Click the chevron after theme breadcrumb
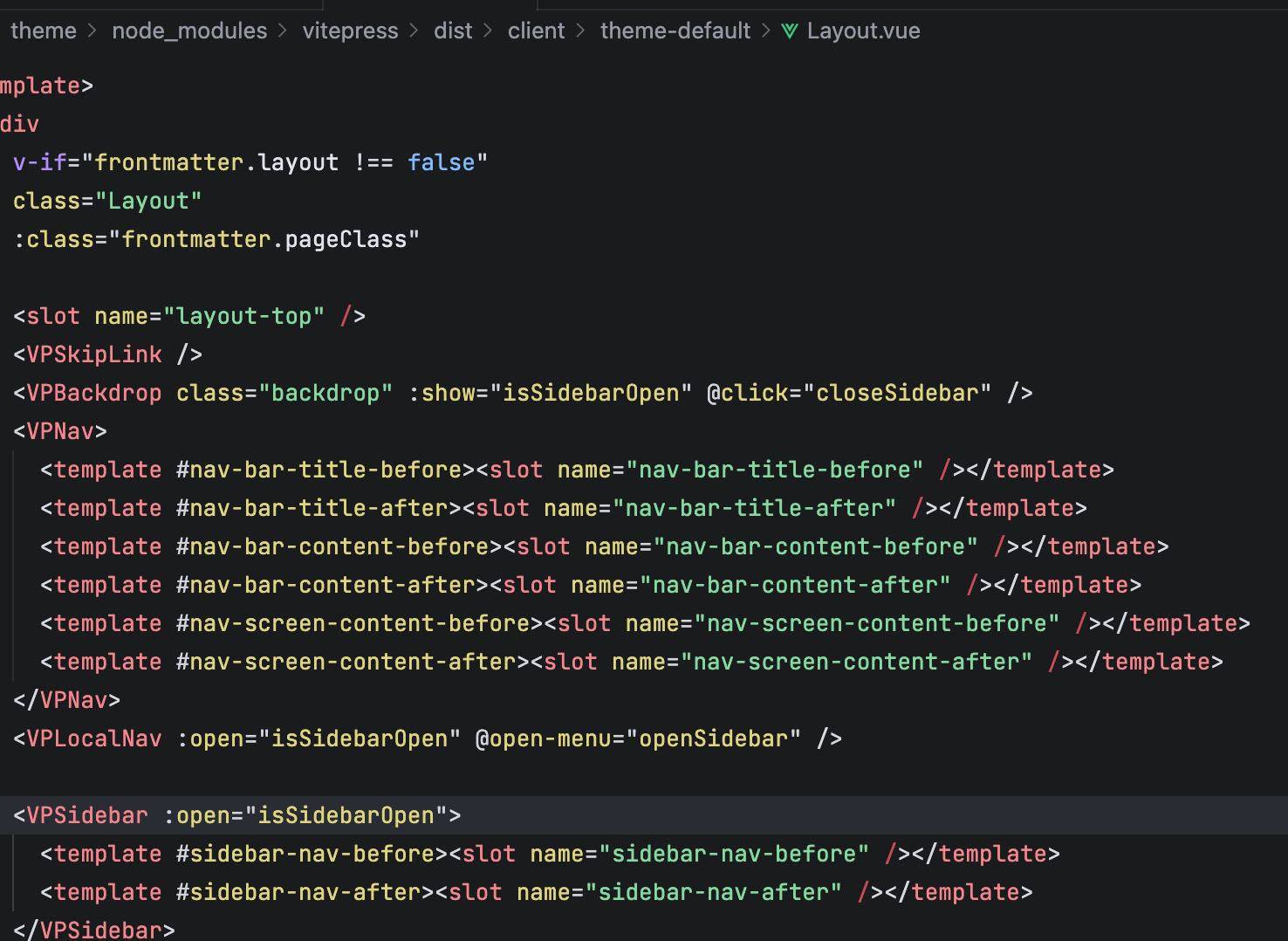The image size is (1288, 941). click(92, 31)
